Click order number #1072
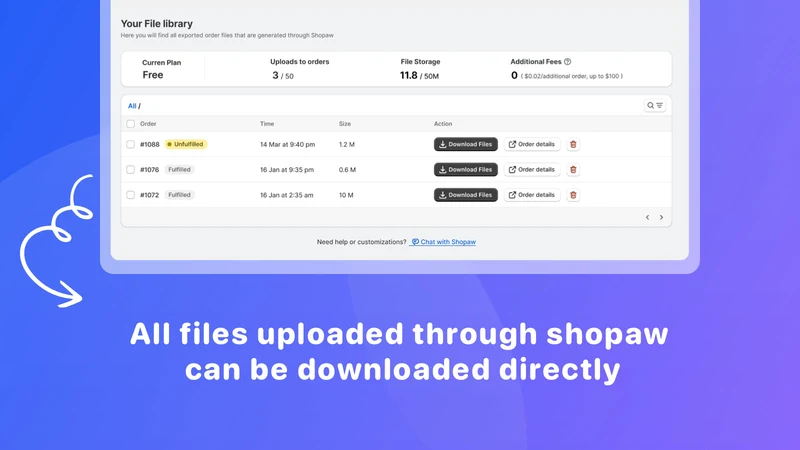The height and width of the screenshot is (450, 800). coord(149,195)
